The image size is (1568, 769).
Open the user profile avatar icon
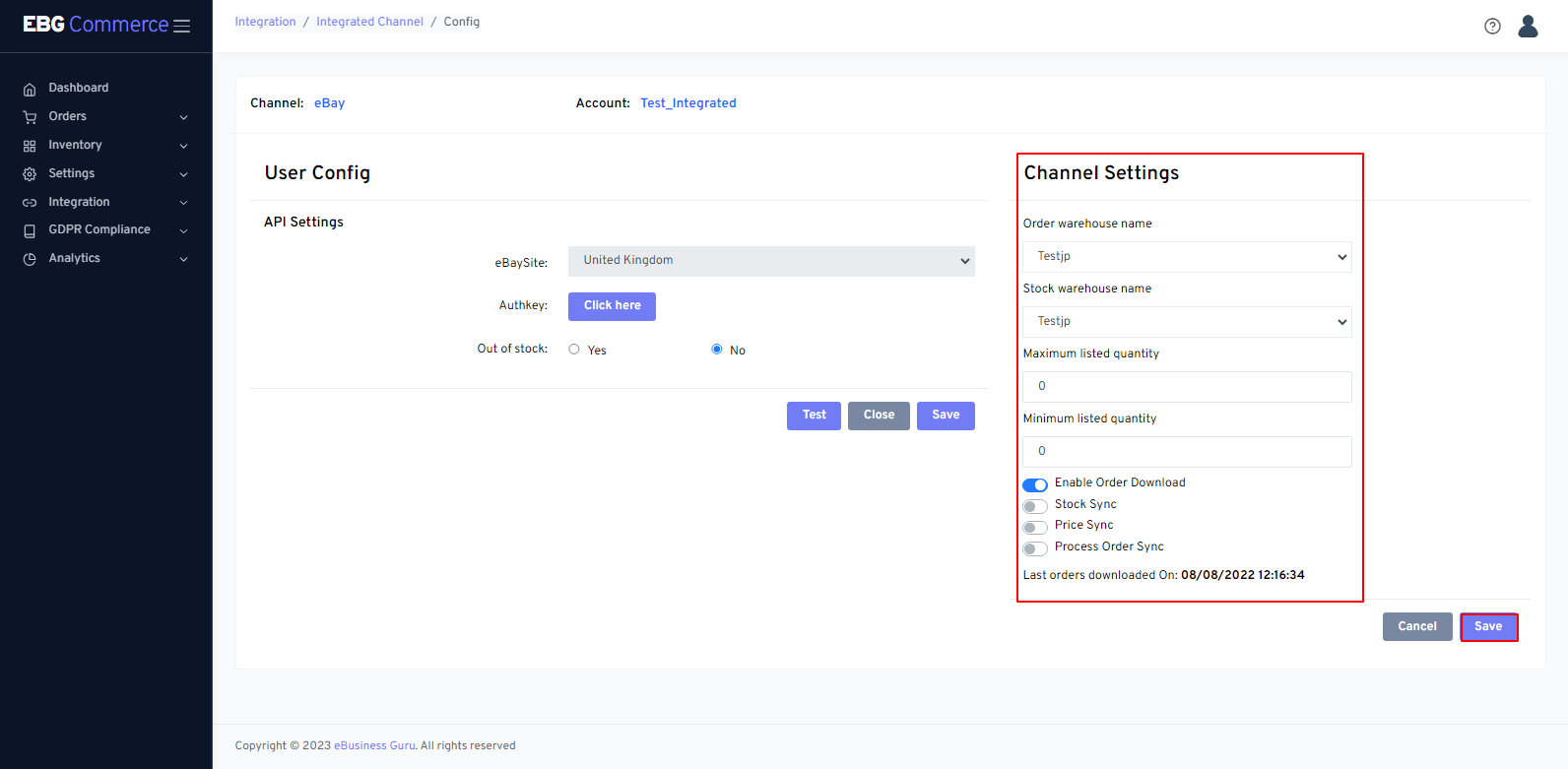1528,27
